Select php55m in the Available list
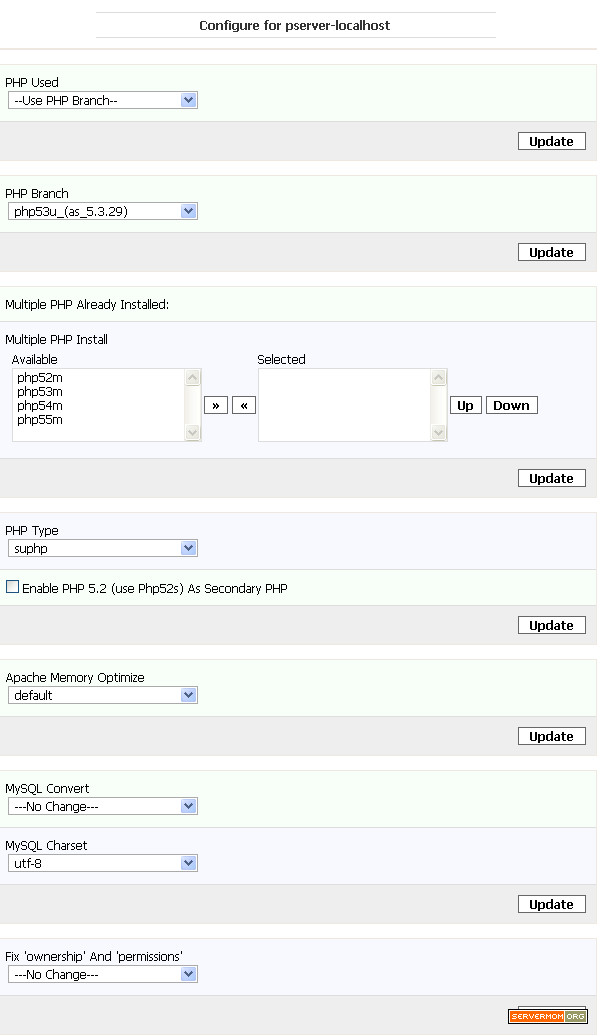Image resolution: width=600 pixels, height=1036 pixels. click(x=40, y=420)
